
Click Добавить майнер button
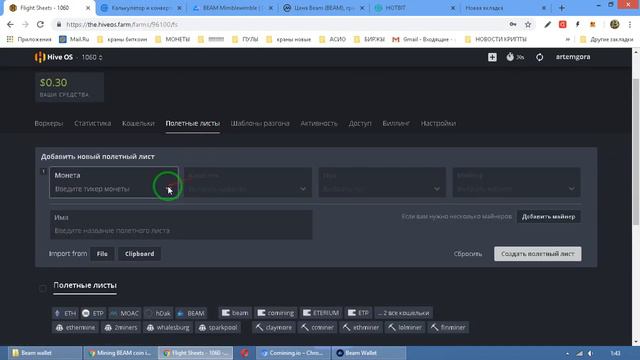click(x=549, y=217)
